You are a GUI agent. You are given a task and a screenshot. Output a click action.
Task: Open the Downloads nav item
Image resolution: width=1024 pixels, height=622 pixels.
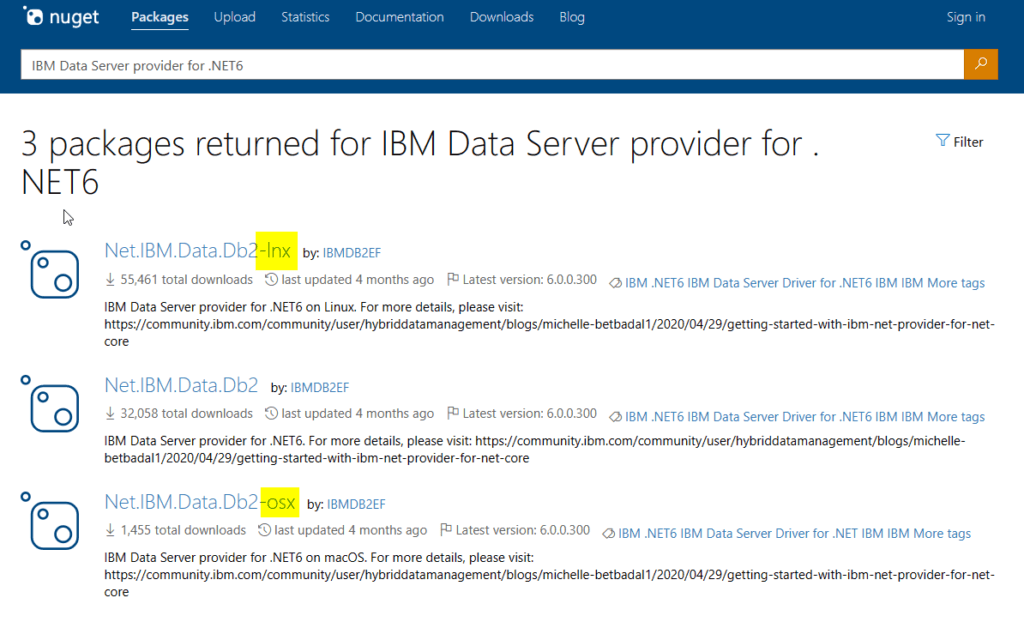(502, 17)
